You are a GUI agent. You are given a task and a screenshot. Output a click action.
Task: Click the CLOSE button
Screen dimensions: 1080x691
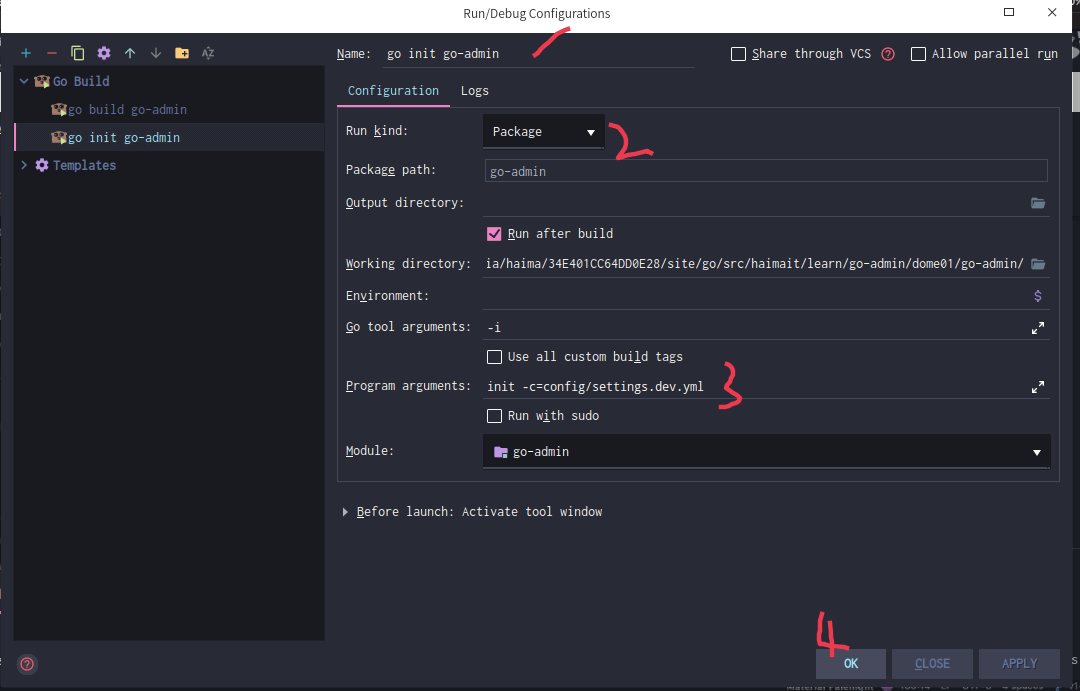point(932,663)
